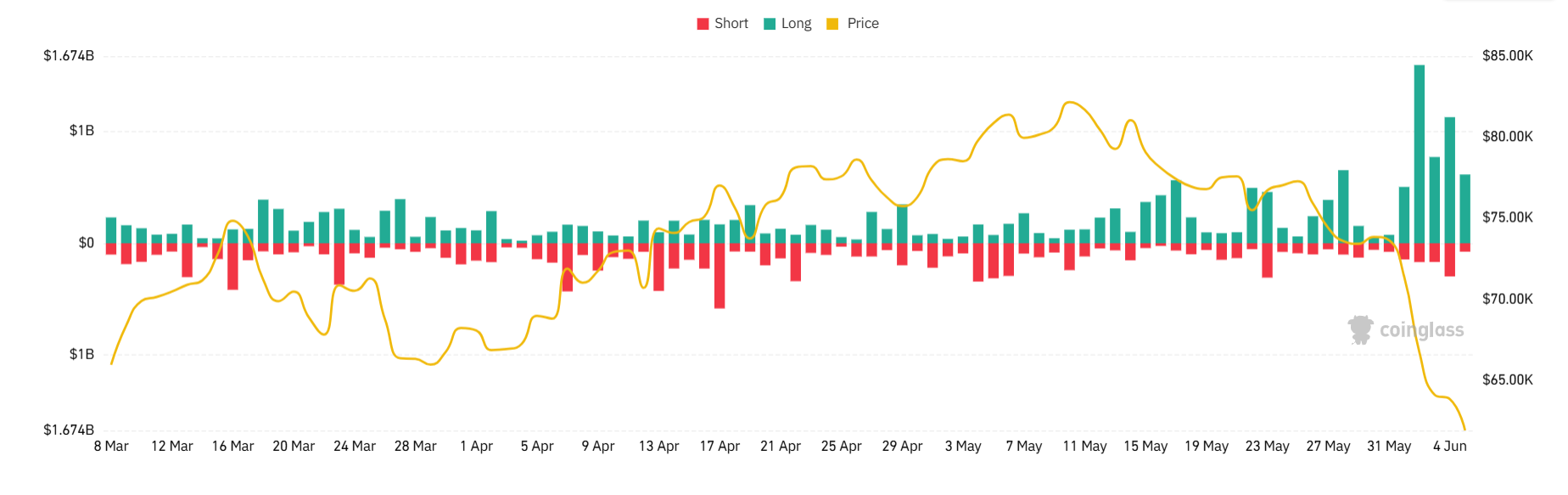Click the tallest green long liquidation bar
The image size is (1568, 495).
pyautogui.click(x=1420, y=154)
